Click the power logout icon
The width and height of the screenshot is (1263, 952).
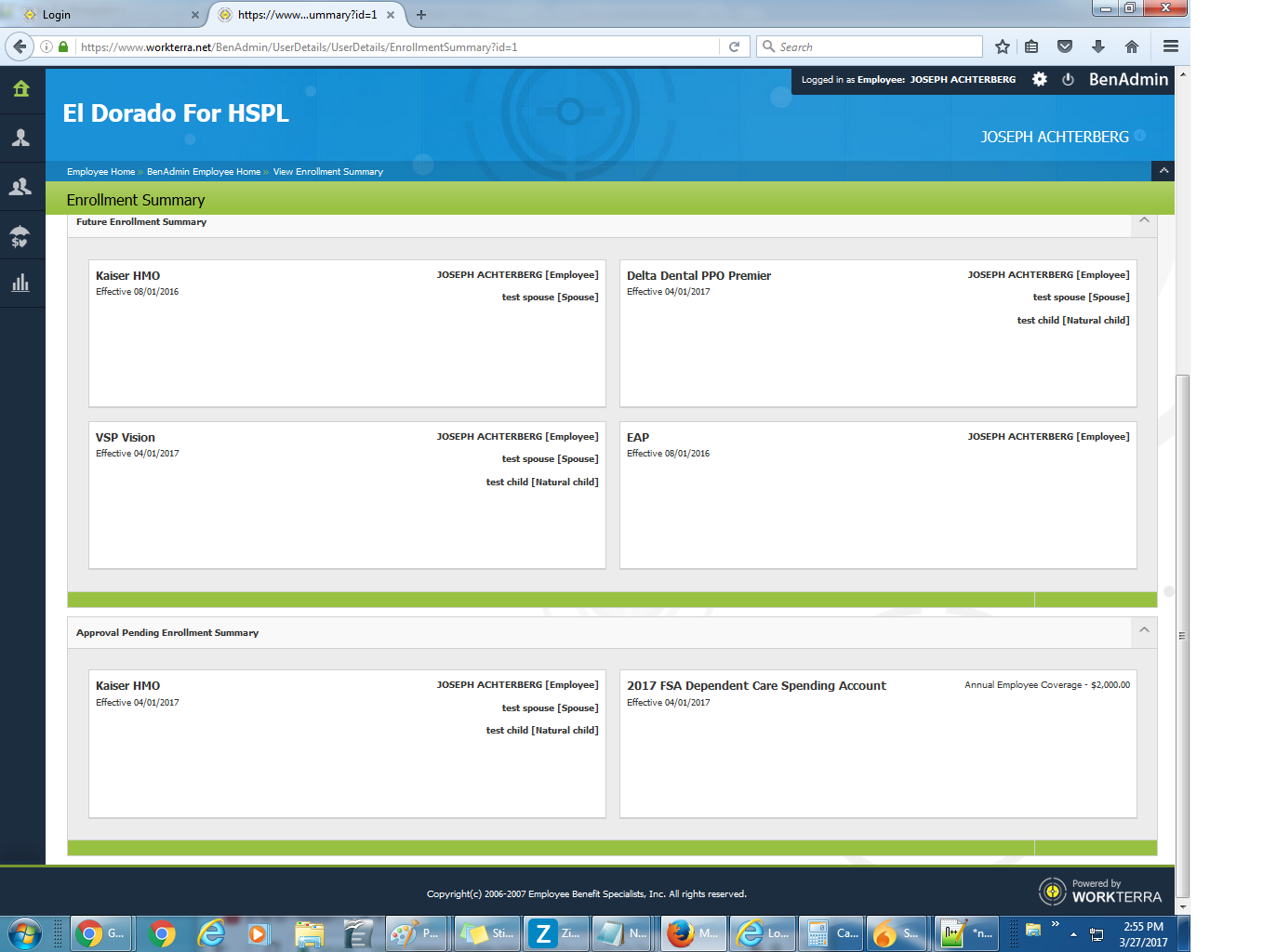[x=1068, y=80]
